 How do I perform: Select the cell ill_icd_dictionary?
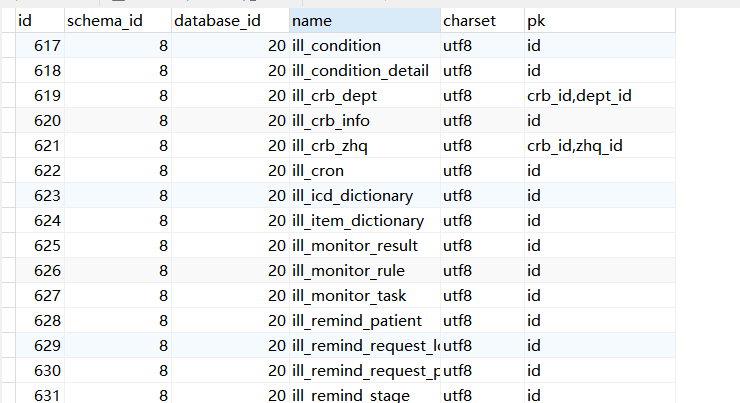click(365, 196)
